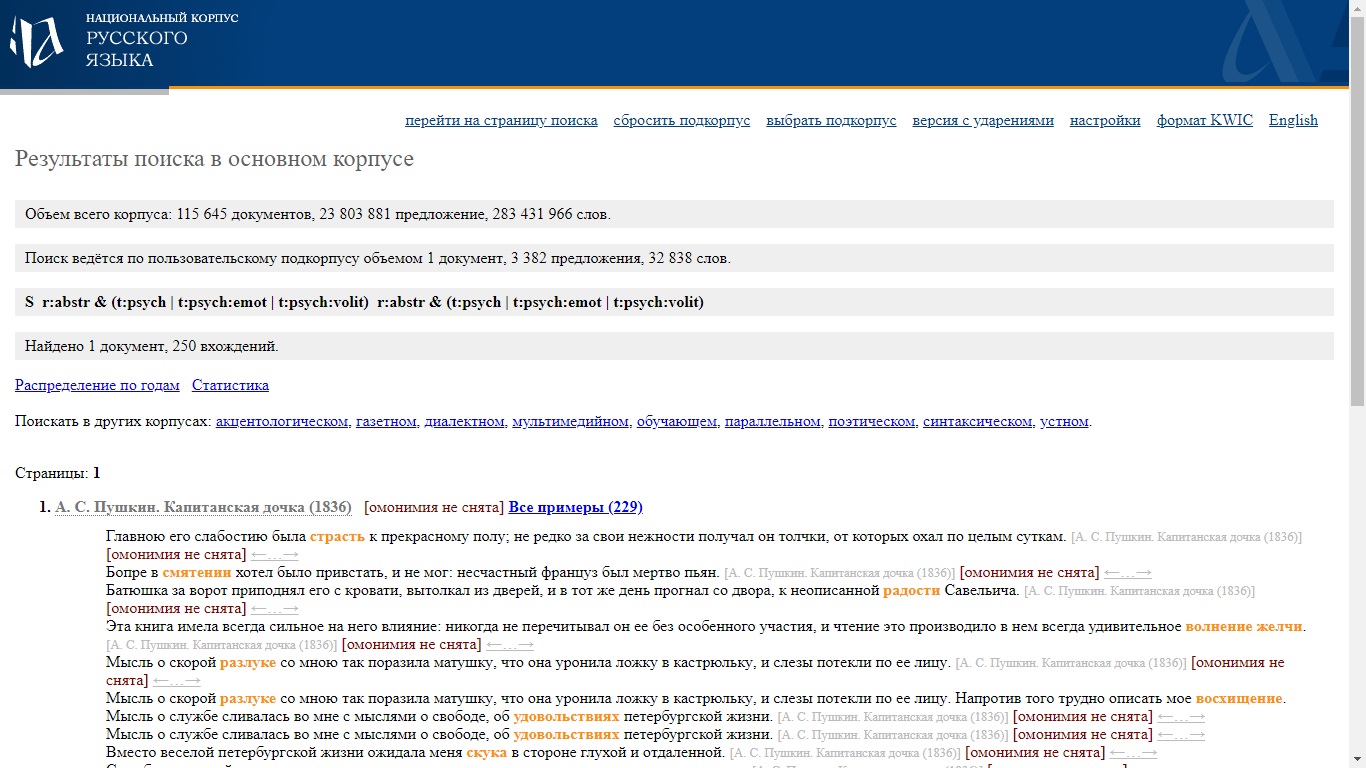Screen dimensions: 1366x768
Task: Search in the газетном corpus
Action: (385, 421)
